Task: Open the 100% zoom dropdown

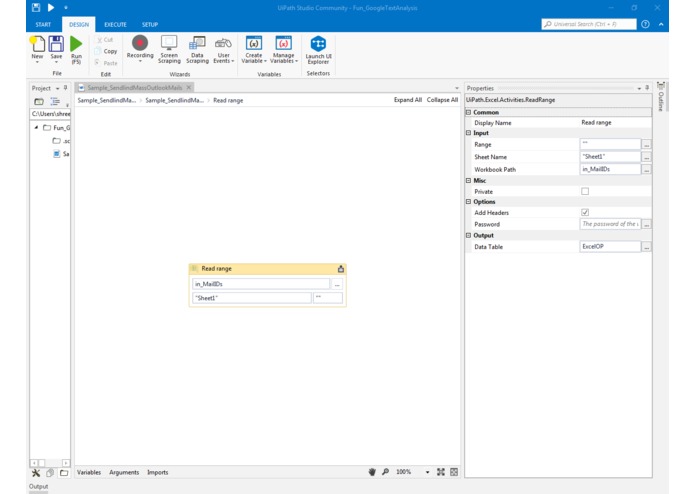Action: [427, 472]
